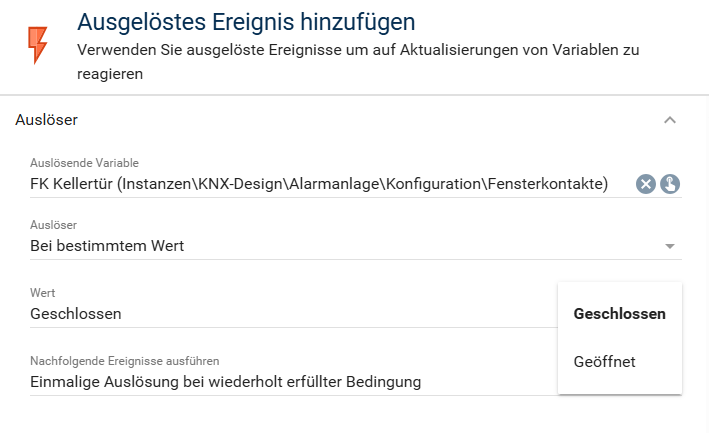This screenshot has width=709, height=433.
Task: Click the orange lightning bolt event icon
Action: tap(38, 45)
